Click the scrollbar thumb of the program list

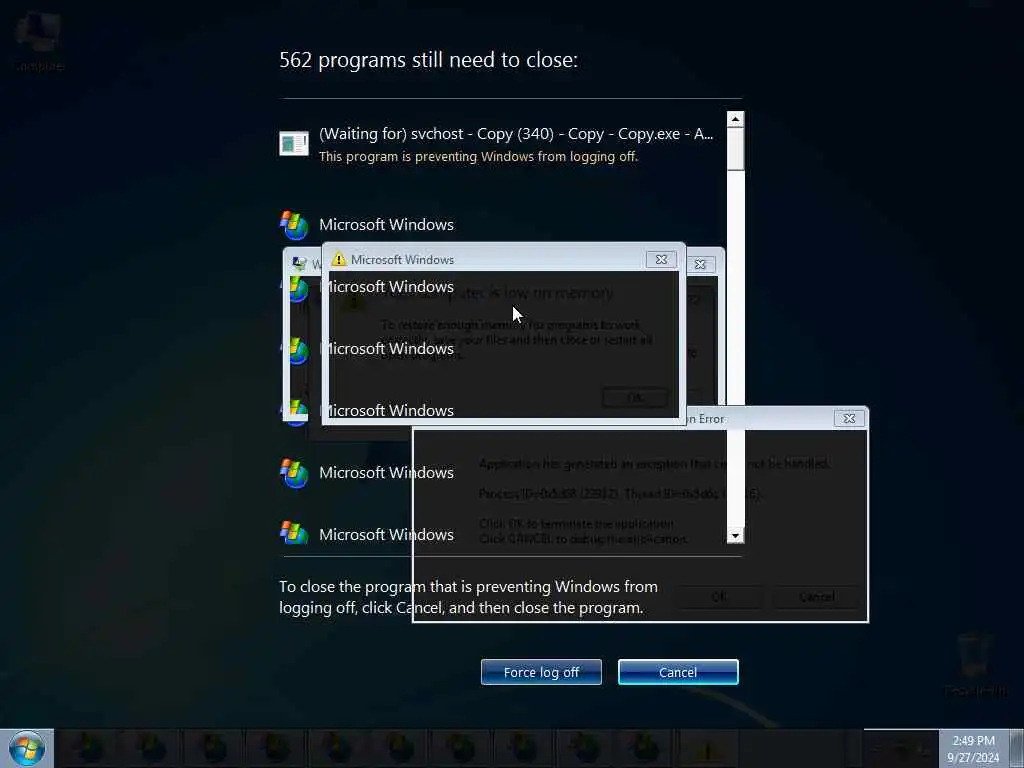point(735,149)
